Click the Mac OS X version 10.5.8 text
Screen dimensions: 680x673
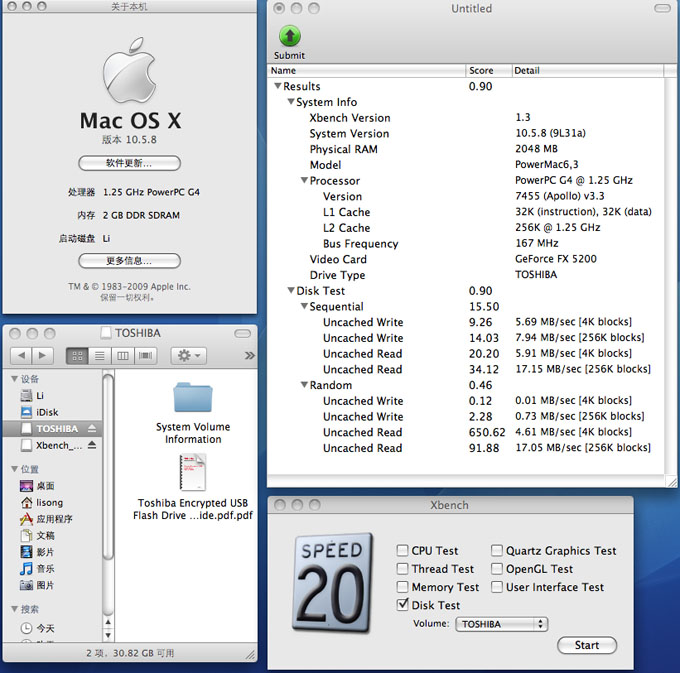pyautogui.click(x=129, y=140)
